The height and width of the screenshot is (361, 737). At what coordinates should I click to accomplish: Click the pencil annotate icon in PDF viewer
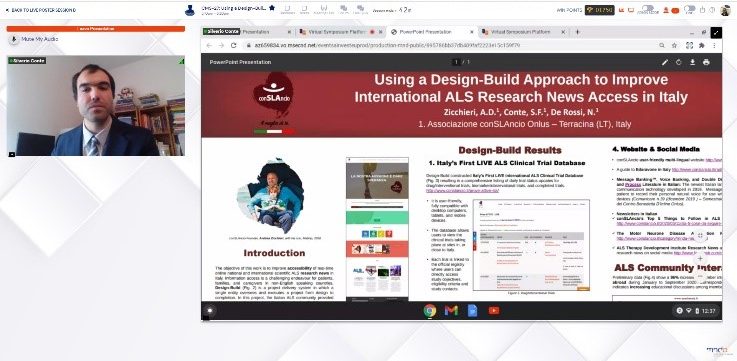pyautogui.click(x=665, y=62)
